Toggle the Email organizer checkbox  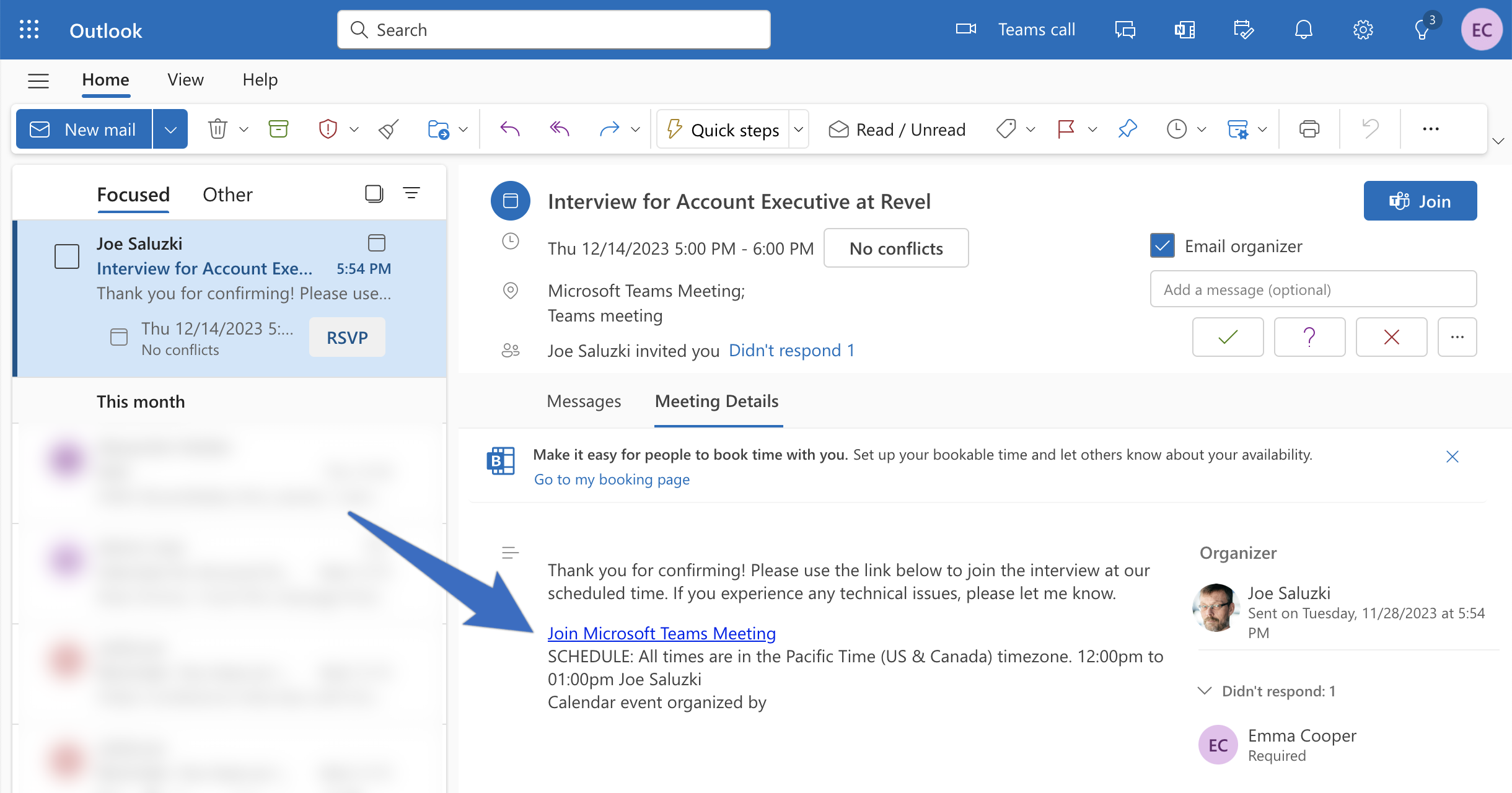[1163, 246]
